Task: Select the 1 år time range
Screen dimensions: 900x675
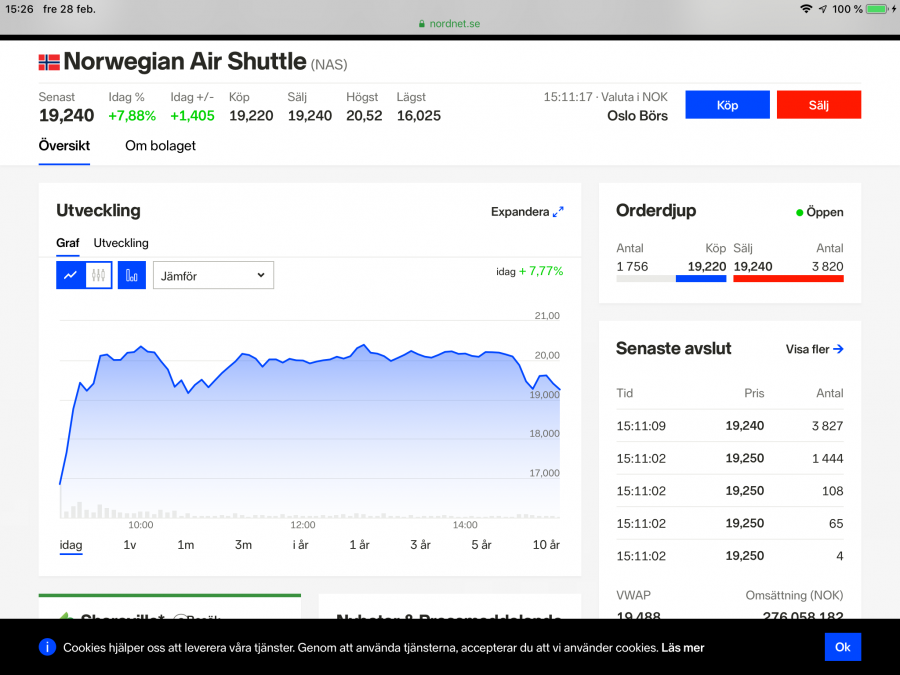Action: (x=359, y=545)
